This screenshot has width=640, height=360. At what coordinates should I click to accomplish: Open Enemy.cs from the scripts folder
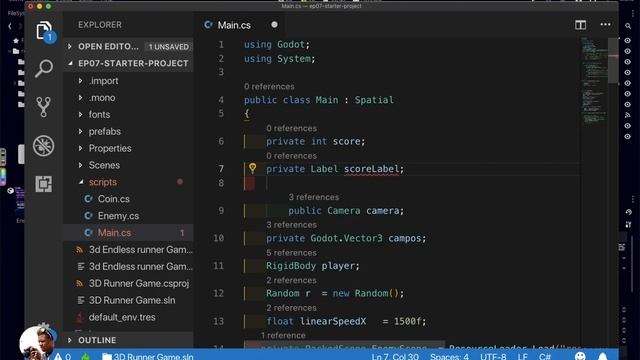tap(128, 216)
